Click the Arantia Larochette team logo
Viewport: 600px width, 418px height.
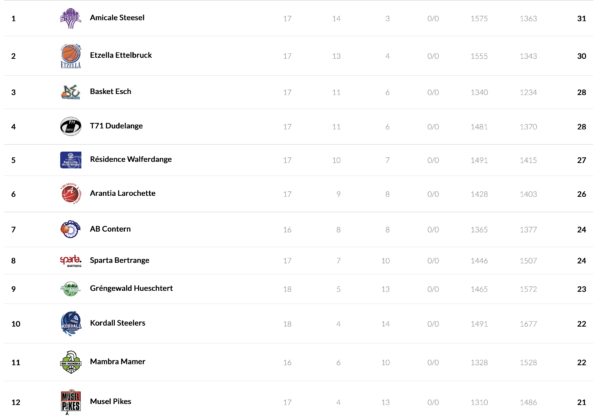click(70, 193)
